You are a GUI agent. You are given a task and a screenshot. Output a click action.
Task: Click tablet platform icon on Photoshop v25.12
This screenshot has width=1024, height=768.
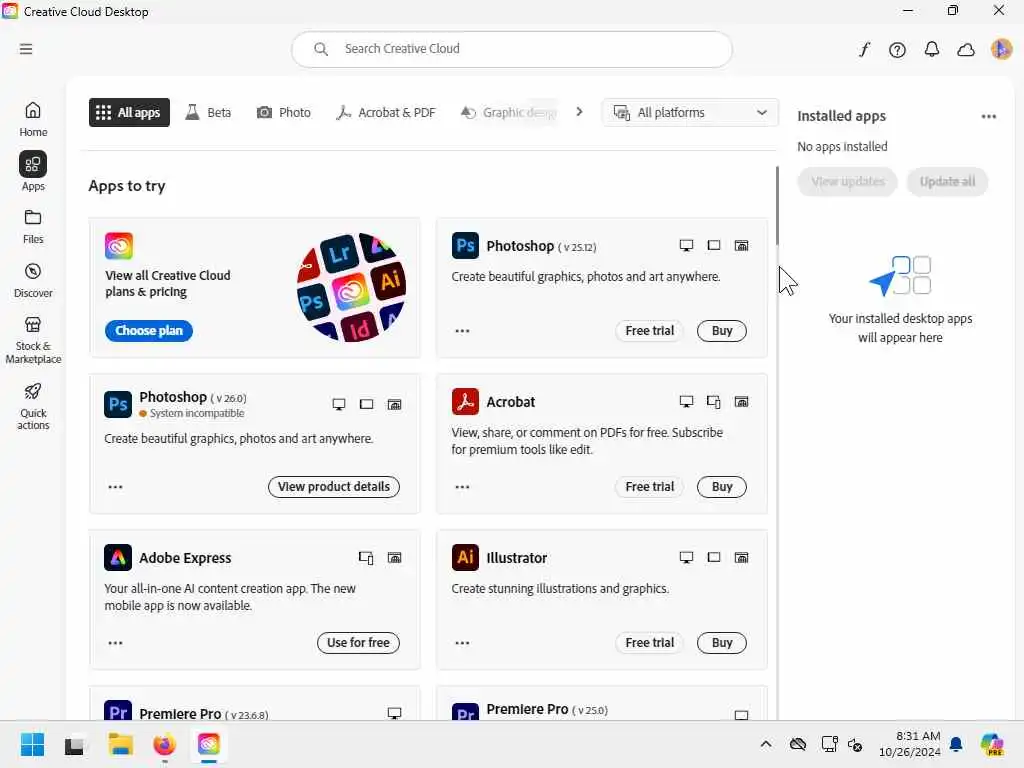[x=714, y=246]
